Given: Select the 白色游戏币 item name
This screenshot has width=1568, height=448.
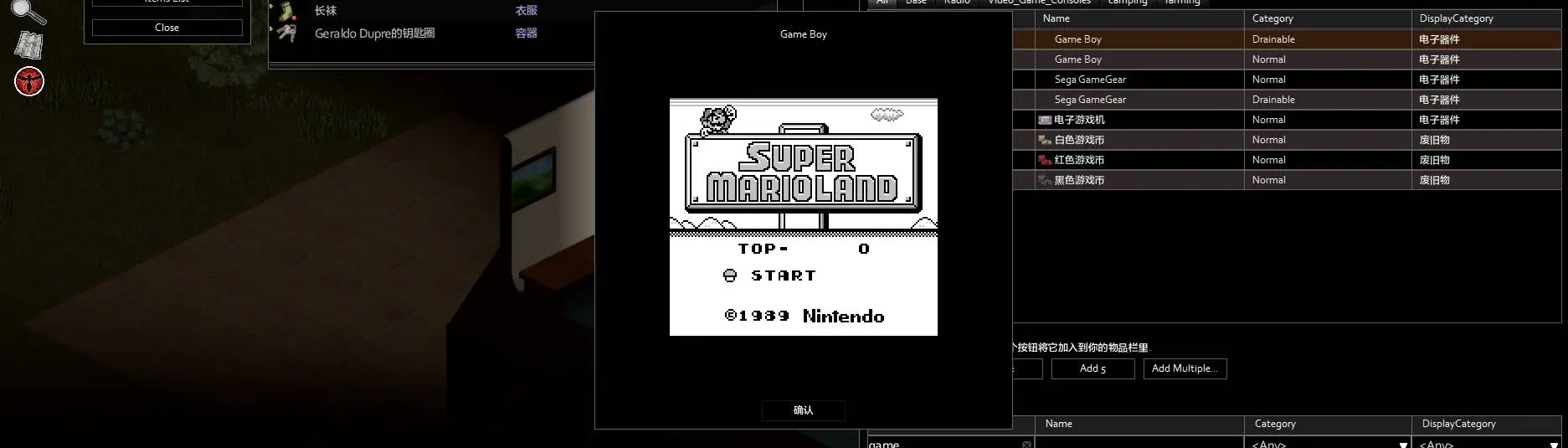Looking at the screenshot, I should [x=1079, y=140].
